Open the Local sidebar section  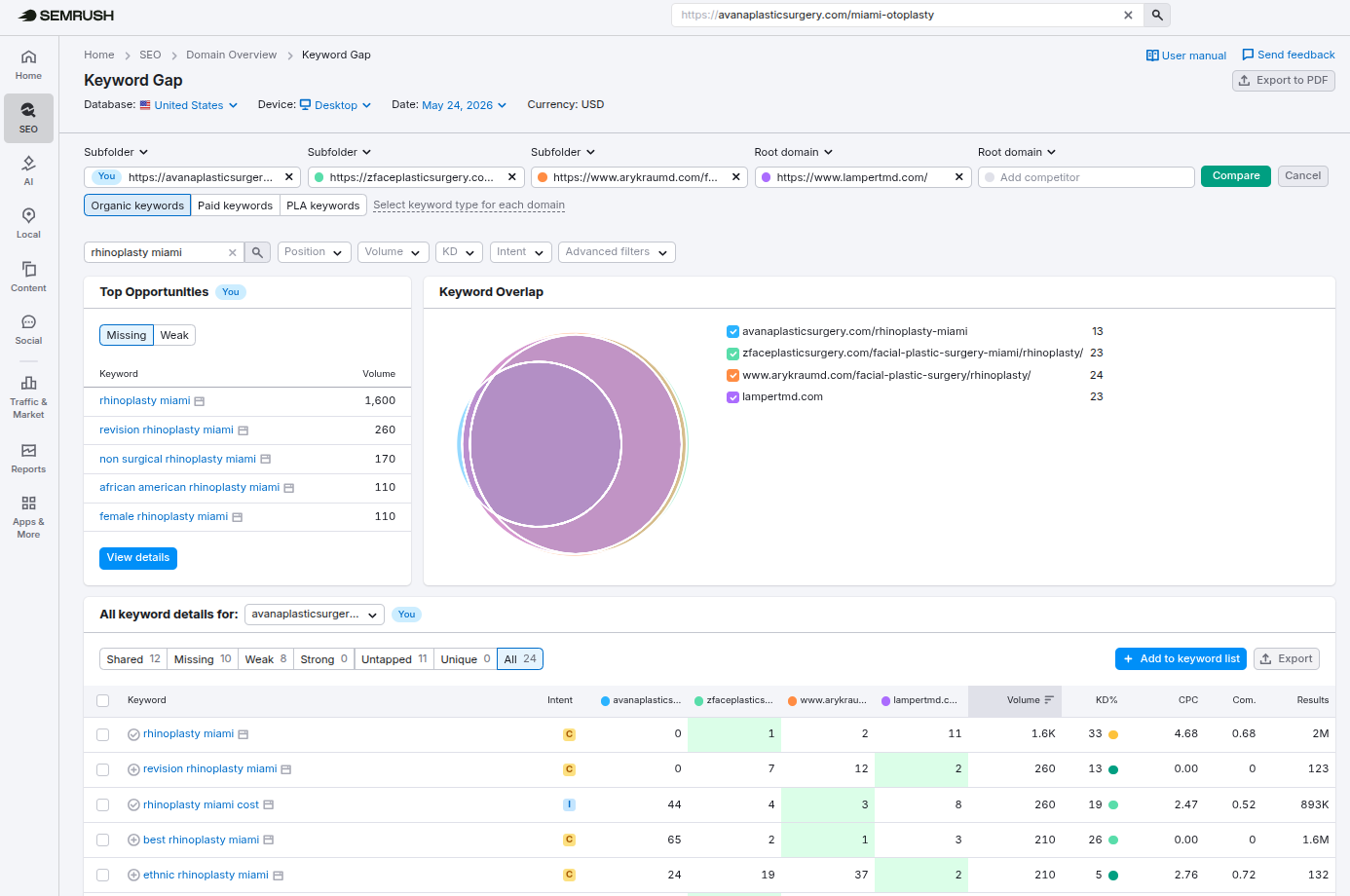[x=28, y=223]
